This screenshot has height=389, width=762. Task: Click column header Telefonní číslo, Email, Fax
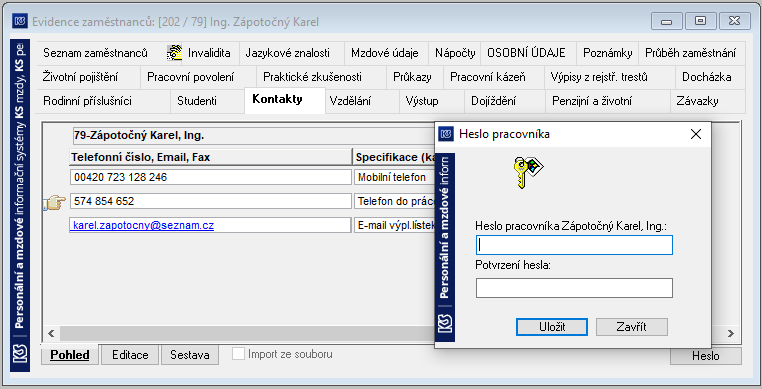210,157
